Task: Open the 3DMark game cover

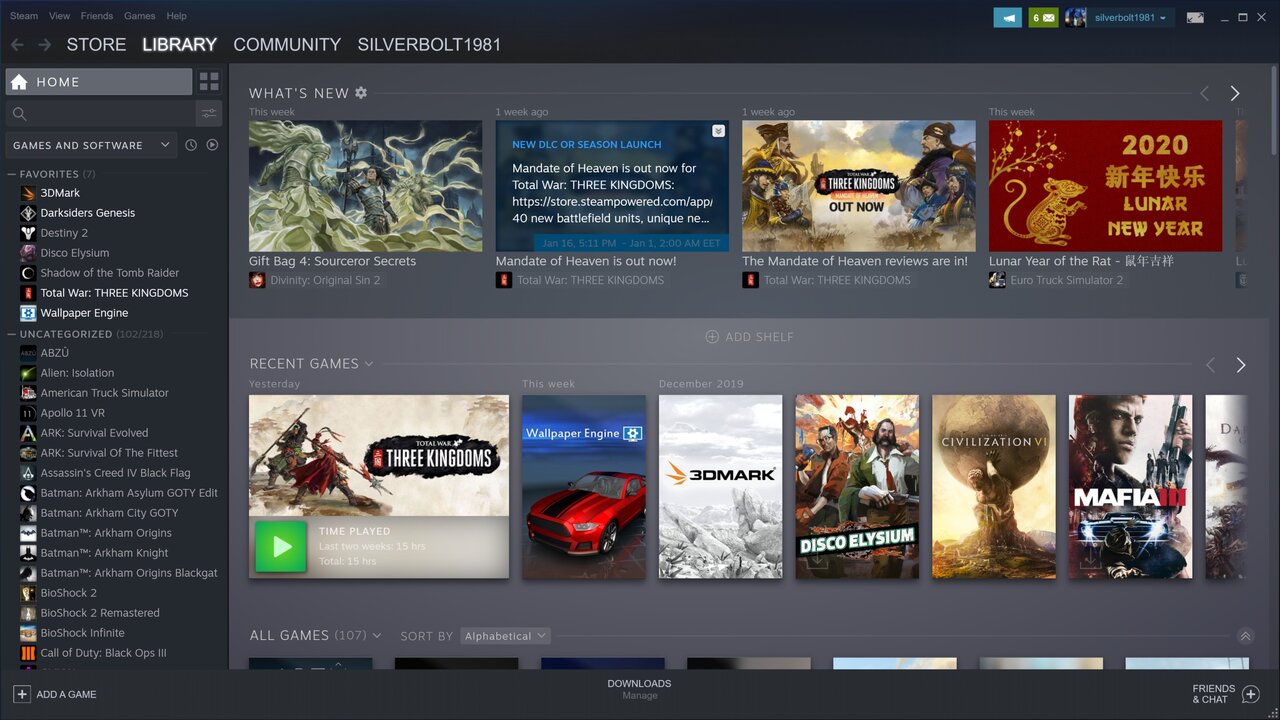Action: coord(720,487)
